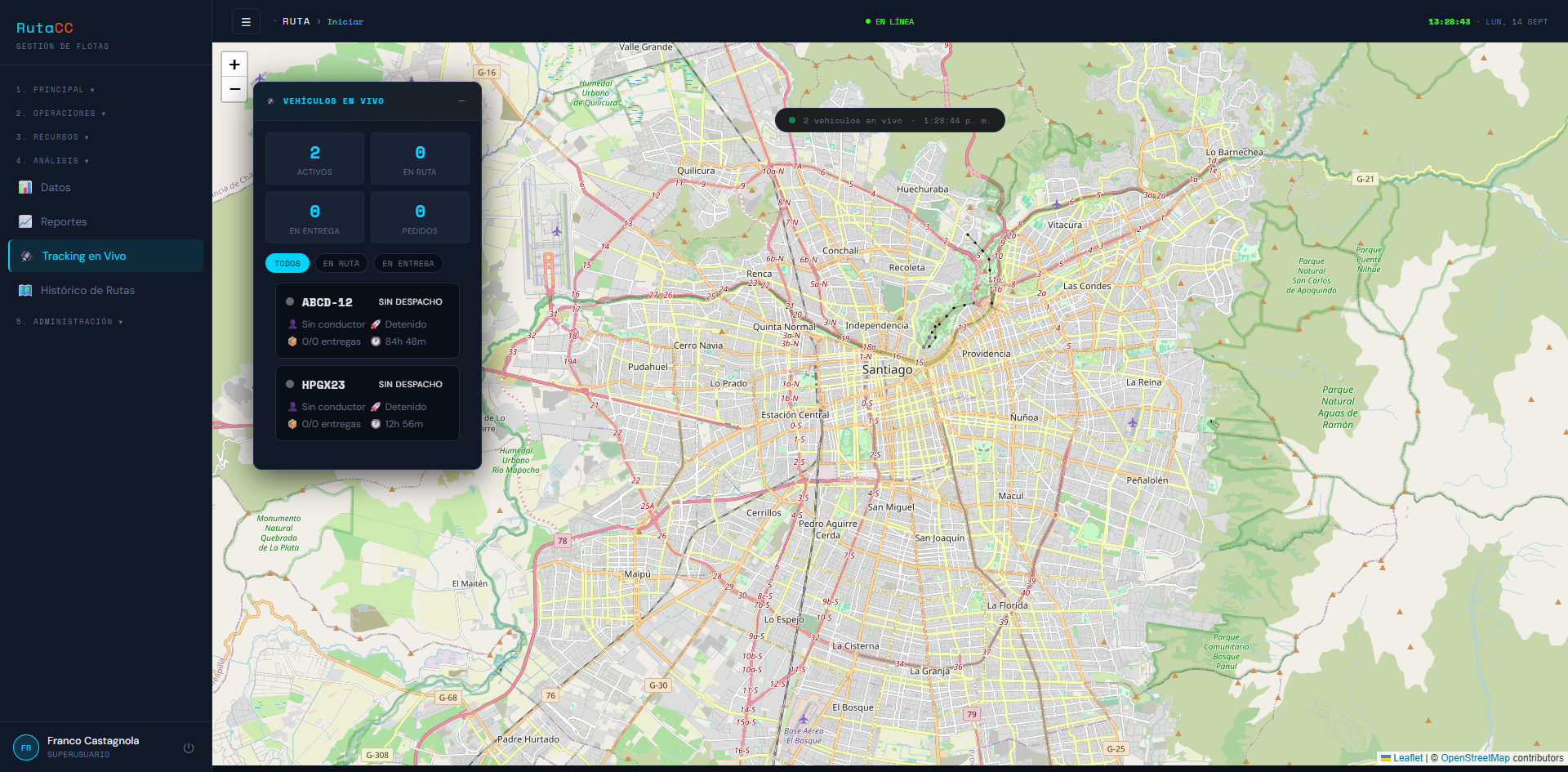Click 'Sin conductor' on HPGX23 card
The height and width of the screenshot is (772, 1568).
tap(333, 407)
